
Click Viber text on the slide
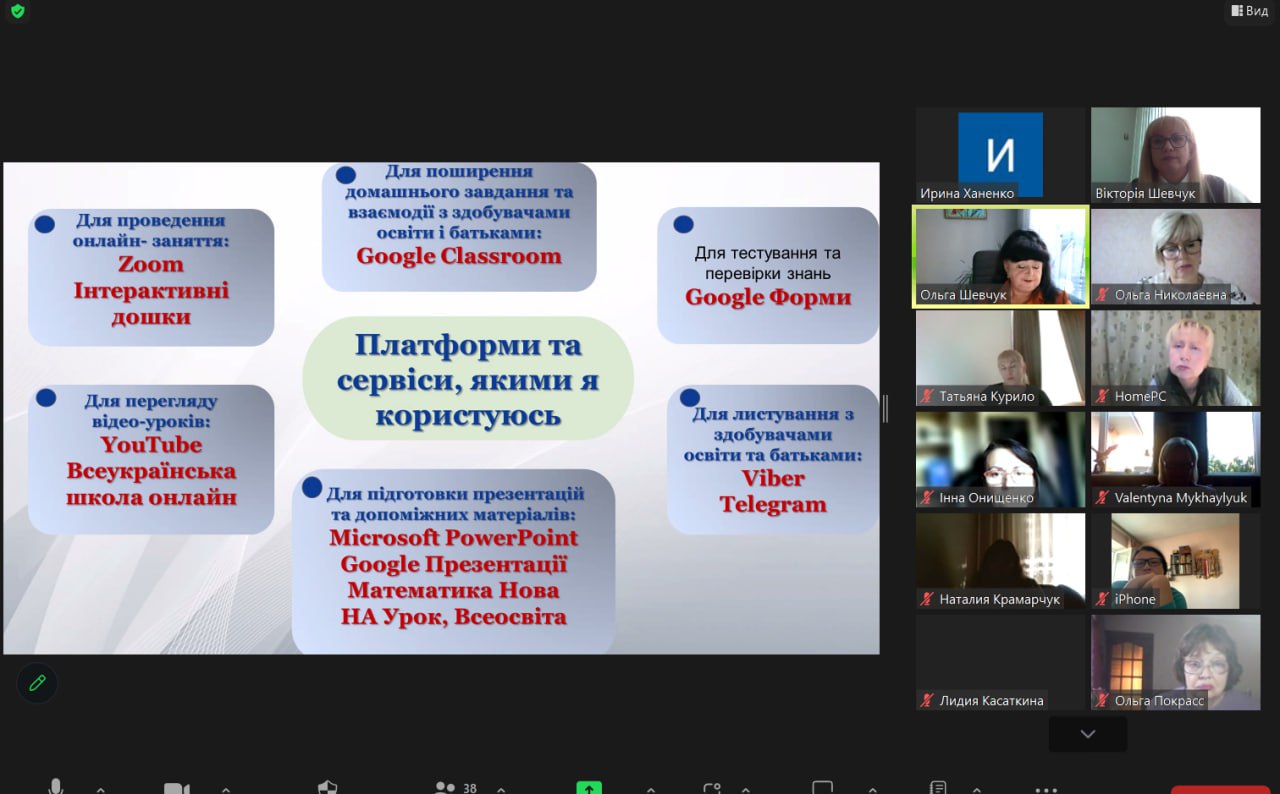tap(773, 478)
